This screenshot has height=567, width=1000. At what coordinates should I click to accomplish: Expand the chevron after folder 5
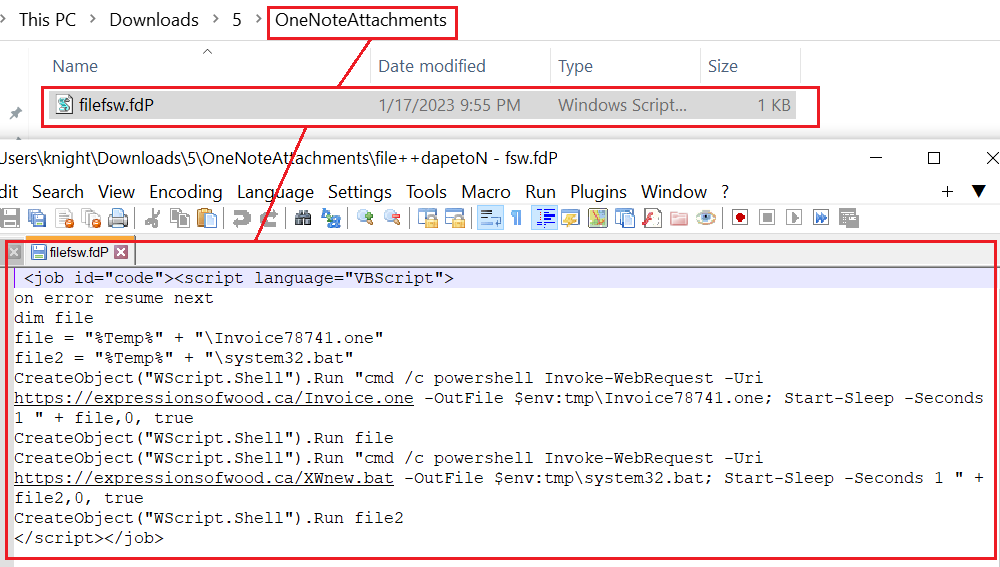pos(258,19)
